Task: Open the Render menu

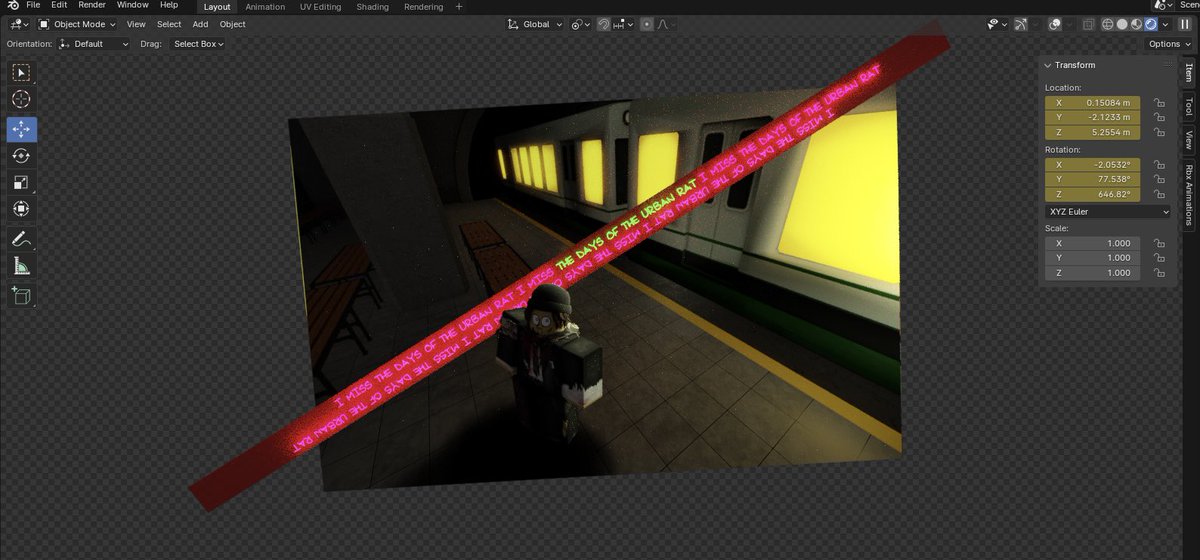Action: coord(92,6)
